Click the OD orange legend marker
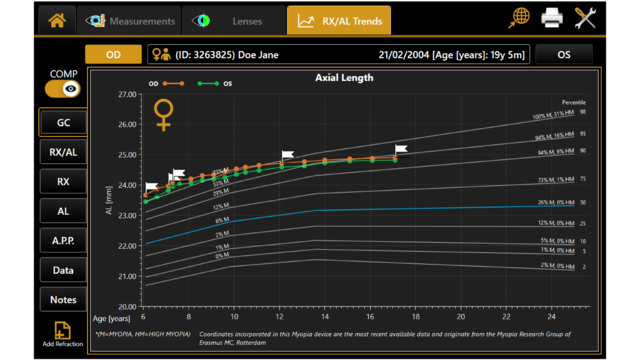The image size is (640, 360). tap(173, 83)
